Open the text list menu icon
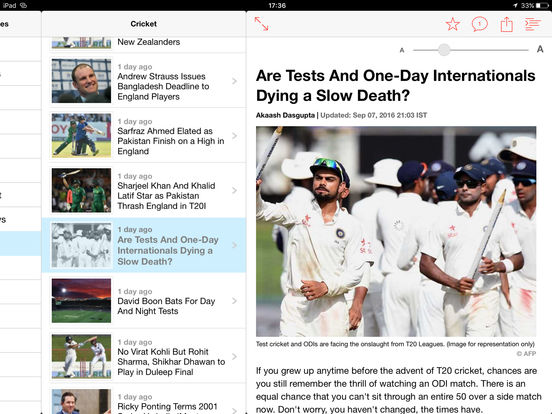Viewport: 552px width, 414px height. coord(532,24)
